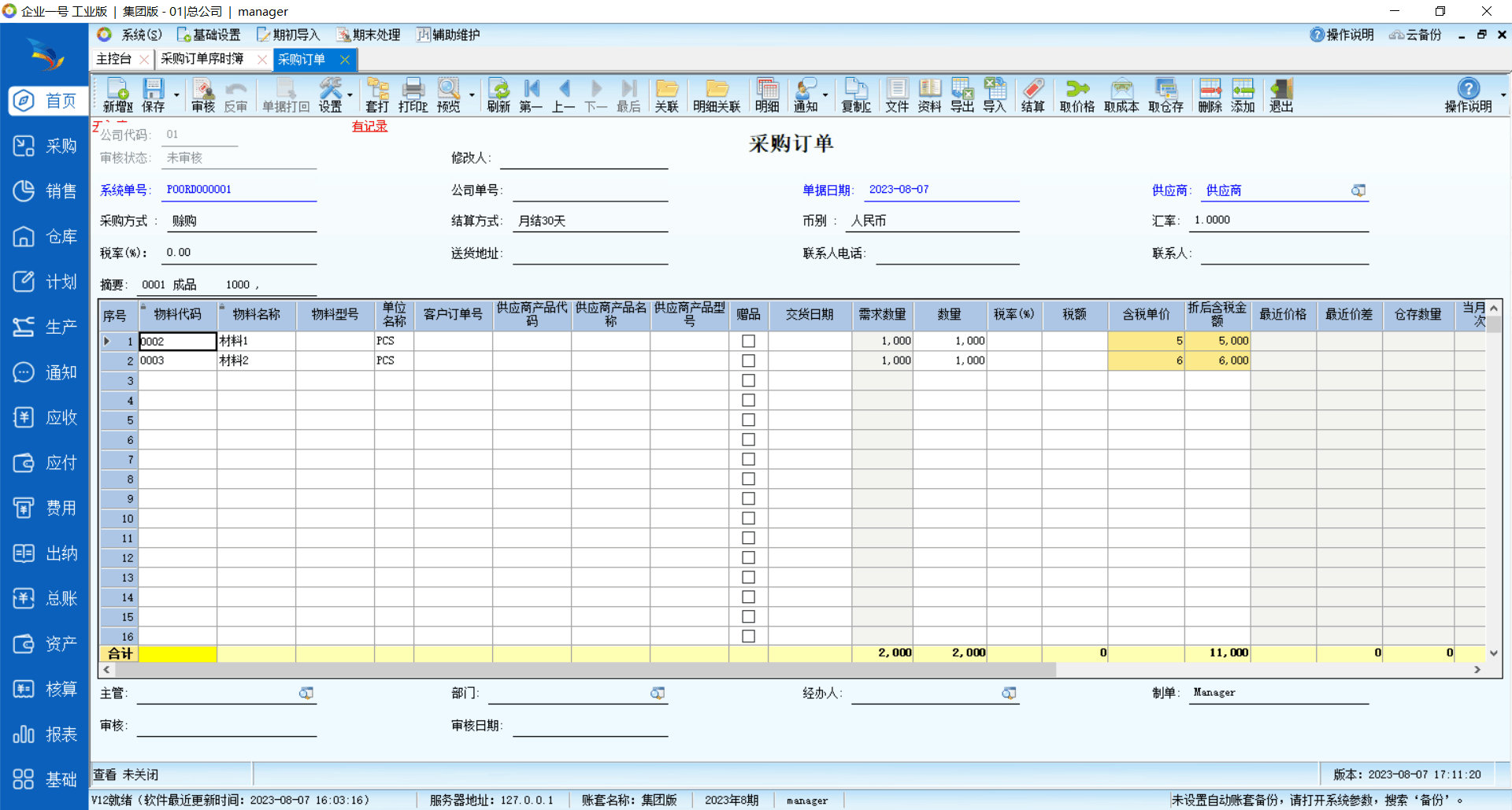This screenshot has height=810, width=1512.
Task: Click the 审核 (Audit) toolbar icon
Action: click(x=202, y=95)
